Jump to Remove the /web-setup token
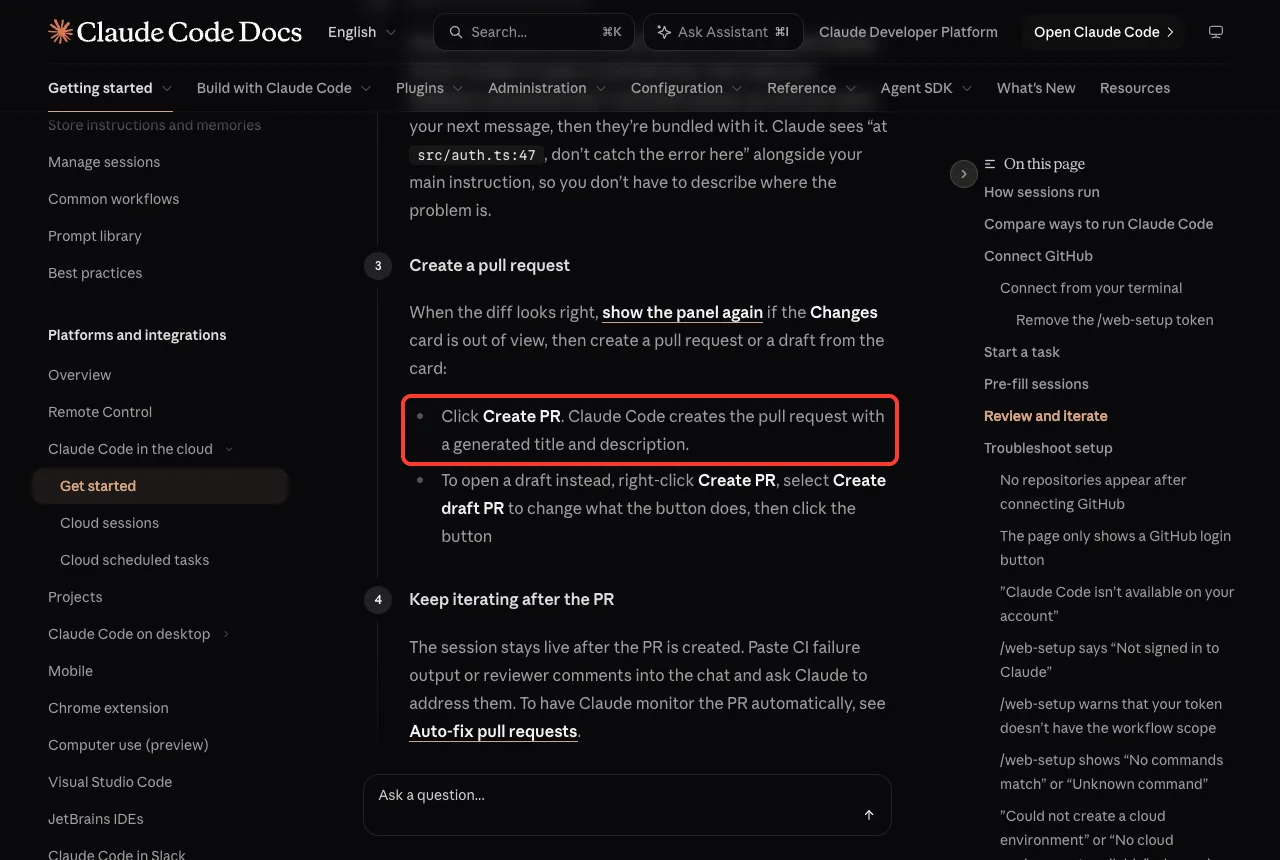 click(1114, 320)
